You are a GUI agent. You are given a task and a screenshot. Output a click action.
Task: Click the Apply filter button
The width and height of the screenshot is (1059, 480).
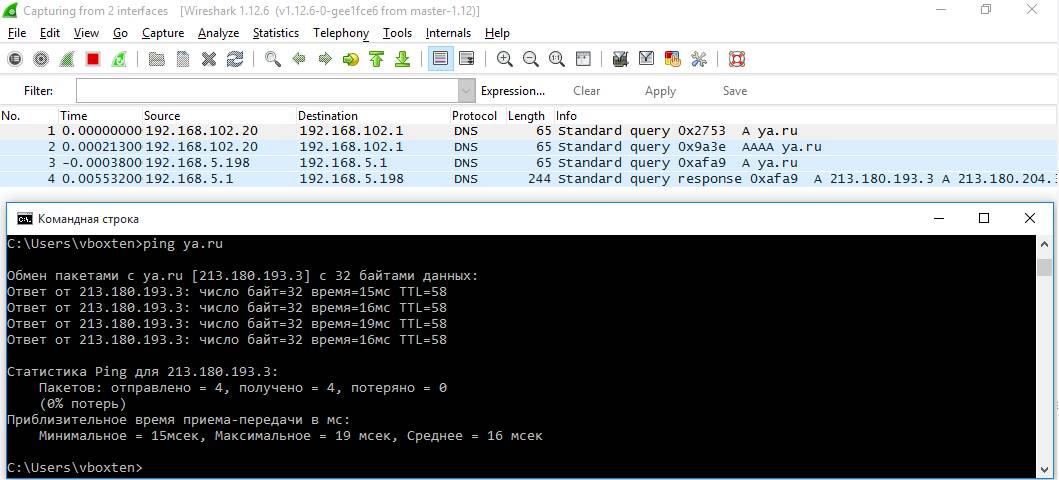[x=660, y=91]
